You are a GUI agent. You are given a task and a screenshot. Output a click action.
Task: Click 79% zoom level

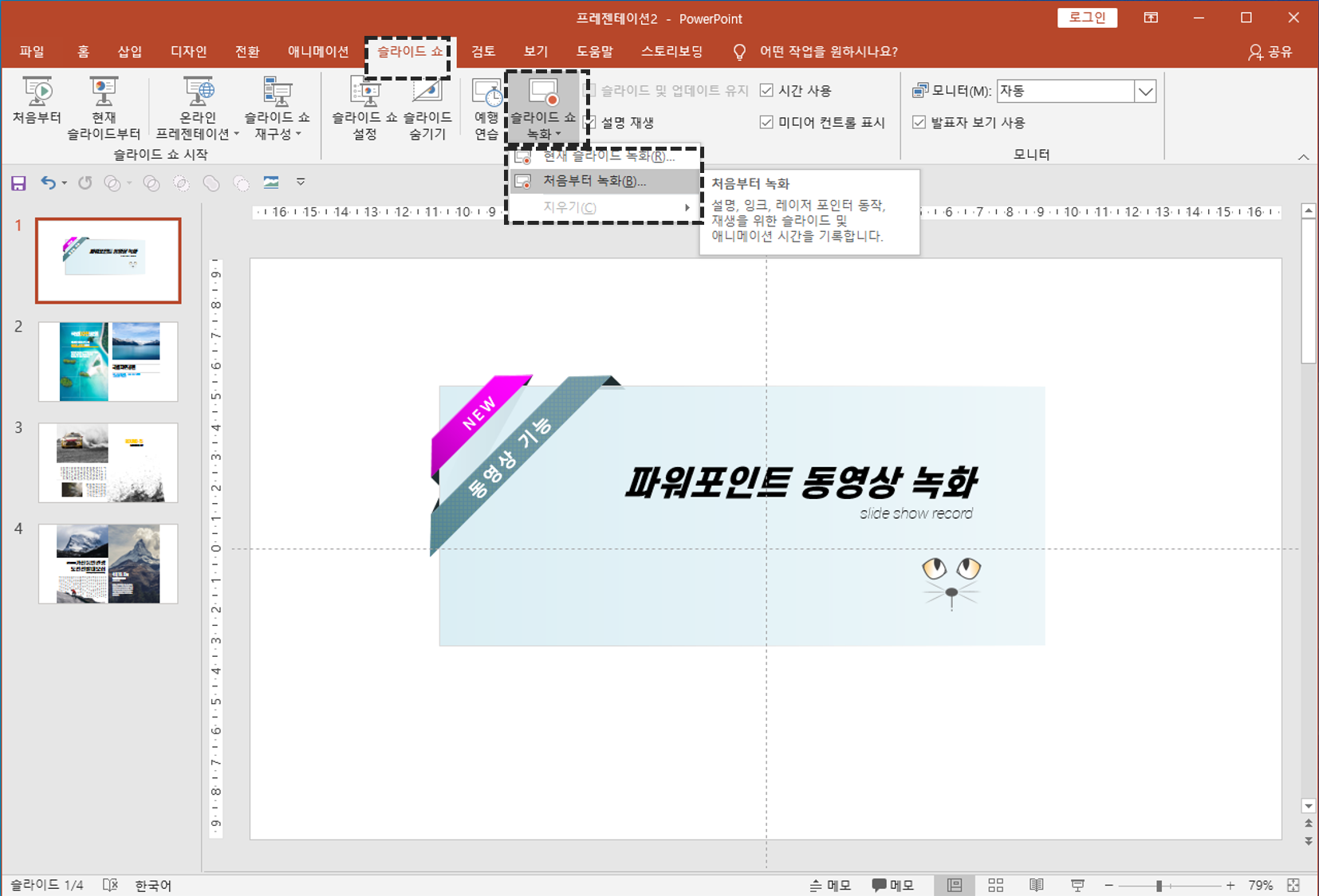point(1261,885)
